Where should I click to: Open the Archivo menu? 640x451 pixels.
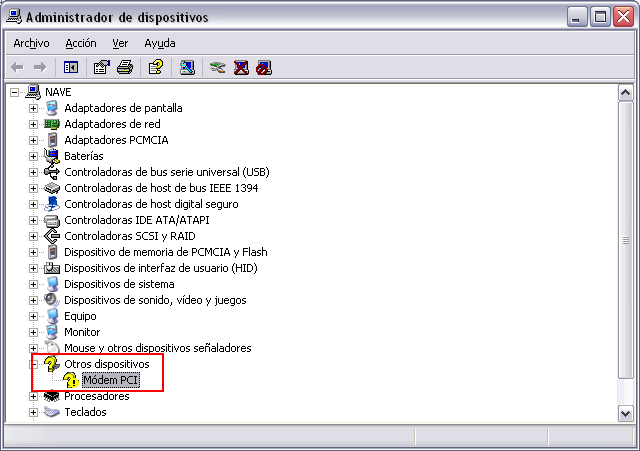[31, 43]
